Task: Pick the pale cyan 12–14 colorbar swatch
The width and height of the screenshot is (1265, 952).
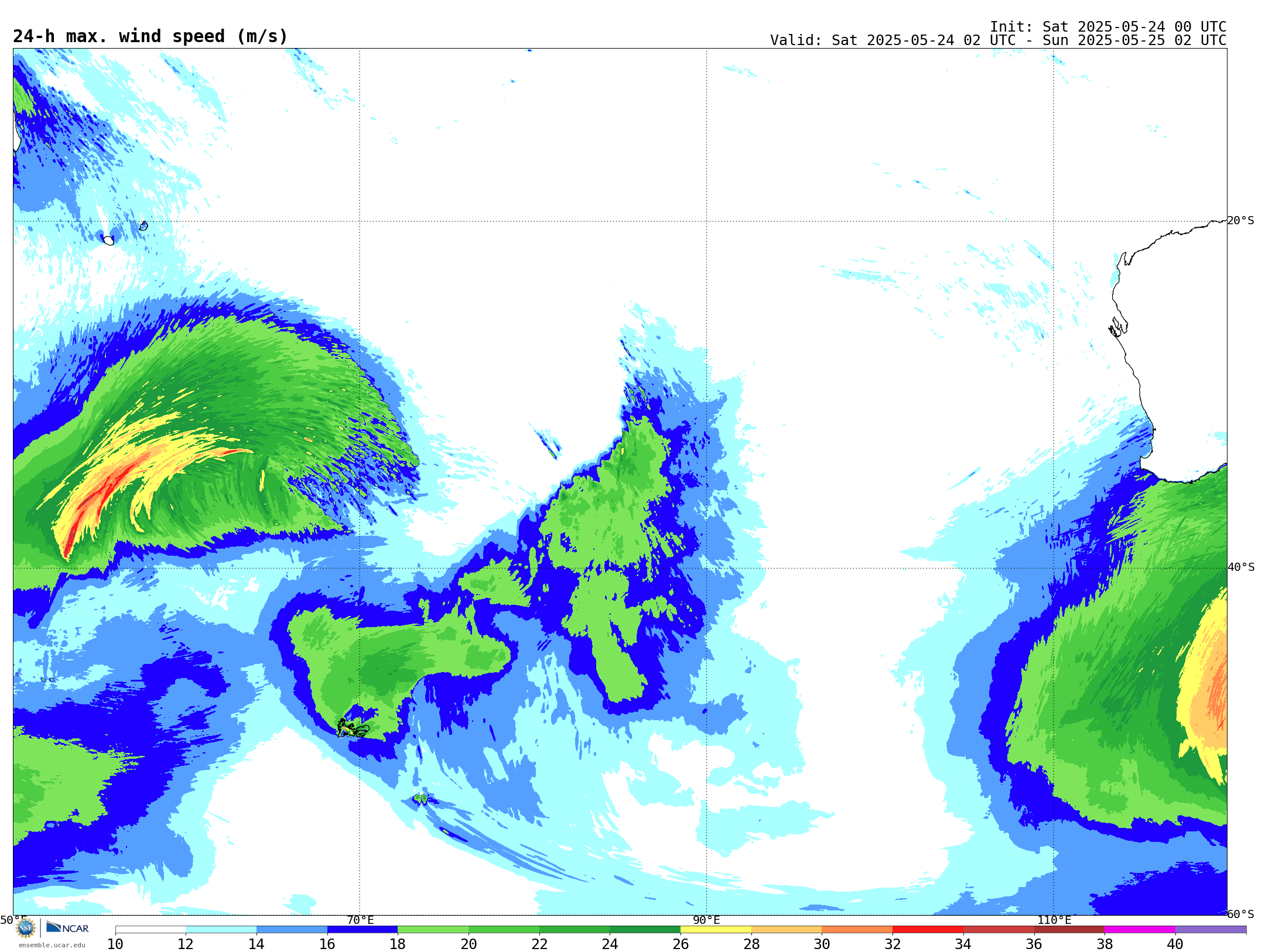Action: tap(221, 930)
